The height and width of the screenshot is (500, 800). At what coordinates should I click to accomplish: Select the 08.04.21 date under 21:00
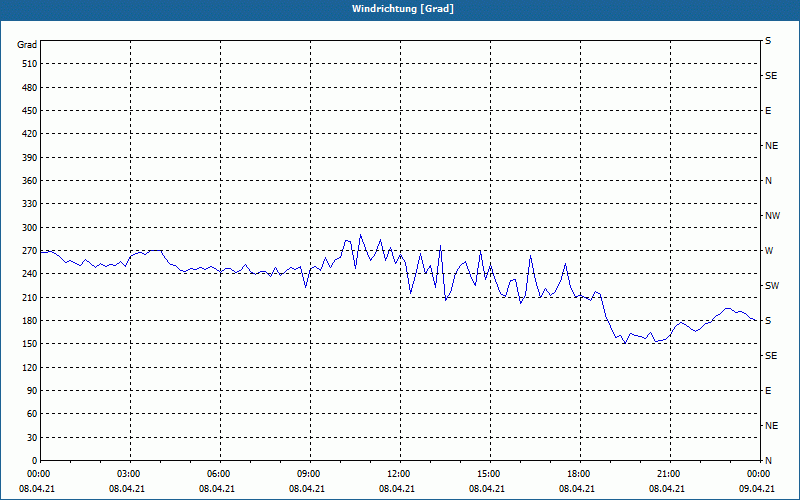pyautogui.click(x=666, y=489)
